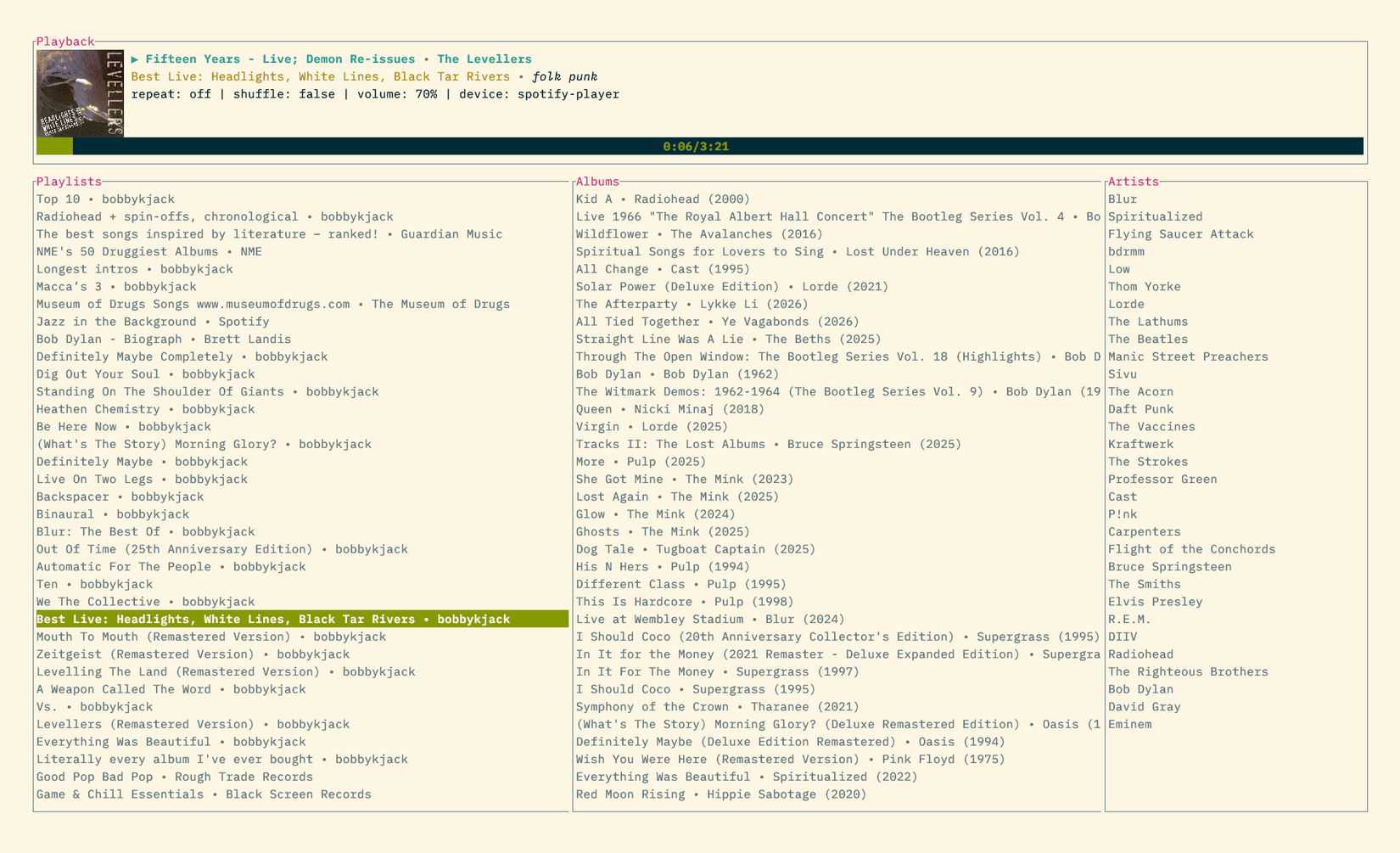1400x853 pixels.
Task: Click the play indicator triangle before Fifteen Years
Action: click(135, 59)
